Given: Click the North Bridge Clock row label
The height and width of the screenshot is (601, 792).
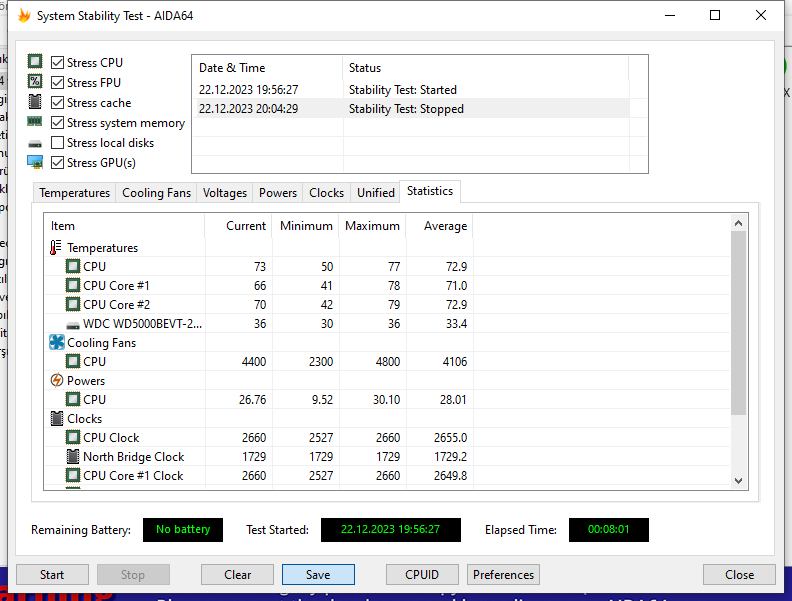Looking at the screenshot, I should click(134, 457).
